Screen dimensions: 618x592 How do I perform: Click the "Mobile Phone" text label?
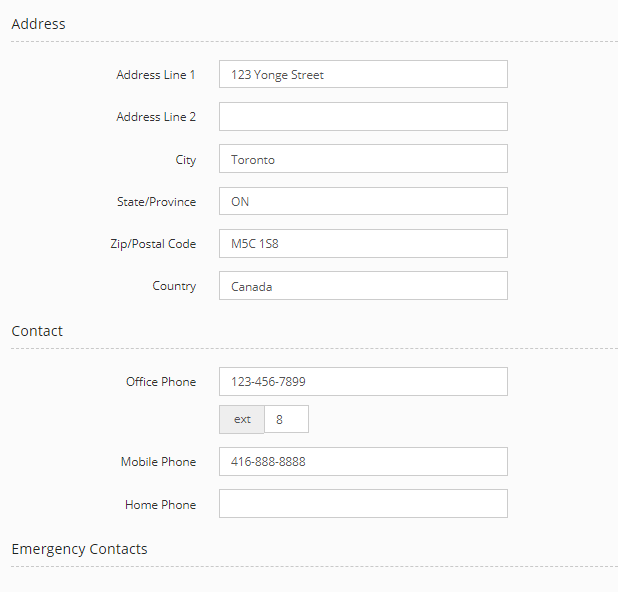coord(158,462)
